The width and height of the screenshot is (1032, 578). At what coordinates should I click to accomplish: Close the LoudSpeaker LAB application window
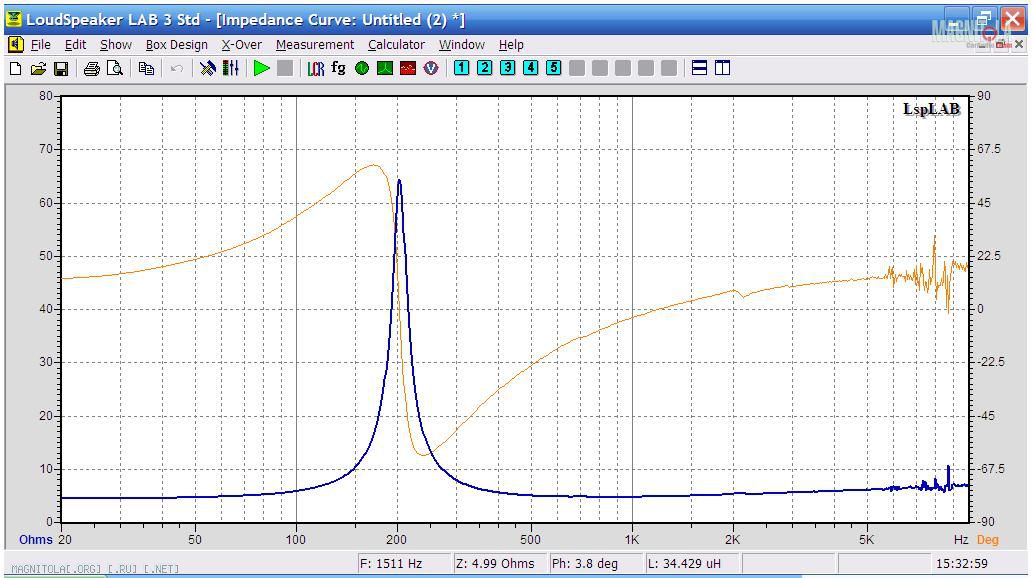click(x=1012, y=19)
